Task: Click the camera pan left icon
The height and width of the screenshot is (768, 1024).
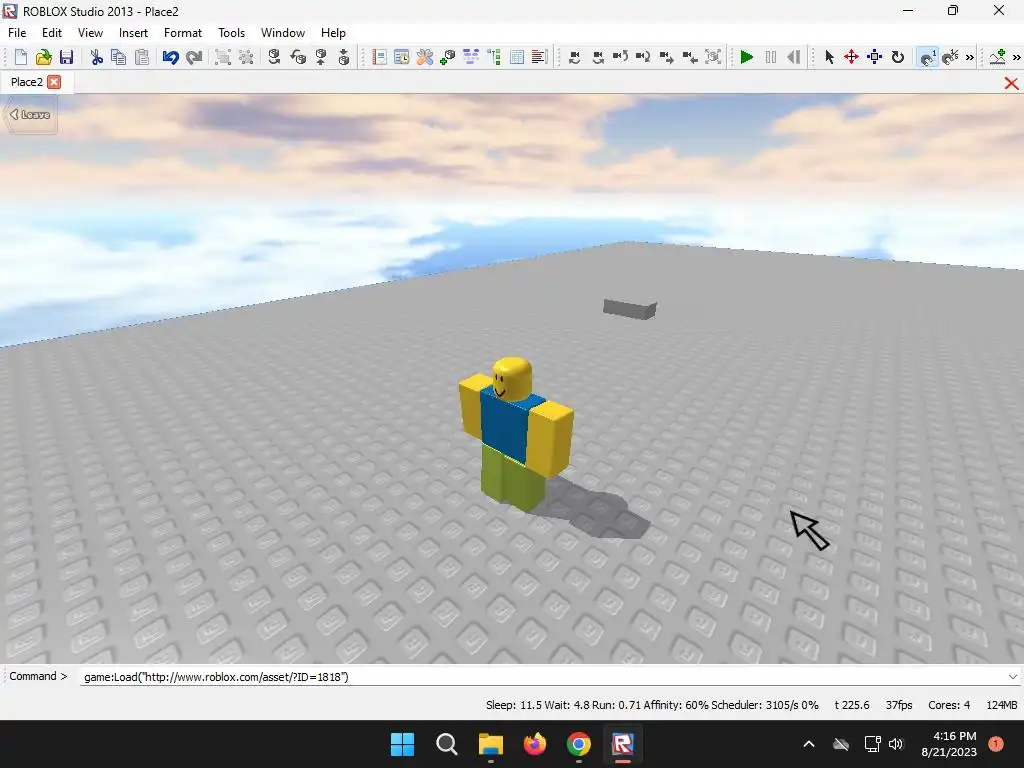Action: click(620, 57)
